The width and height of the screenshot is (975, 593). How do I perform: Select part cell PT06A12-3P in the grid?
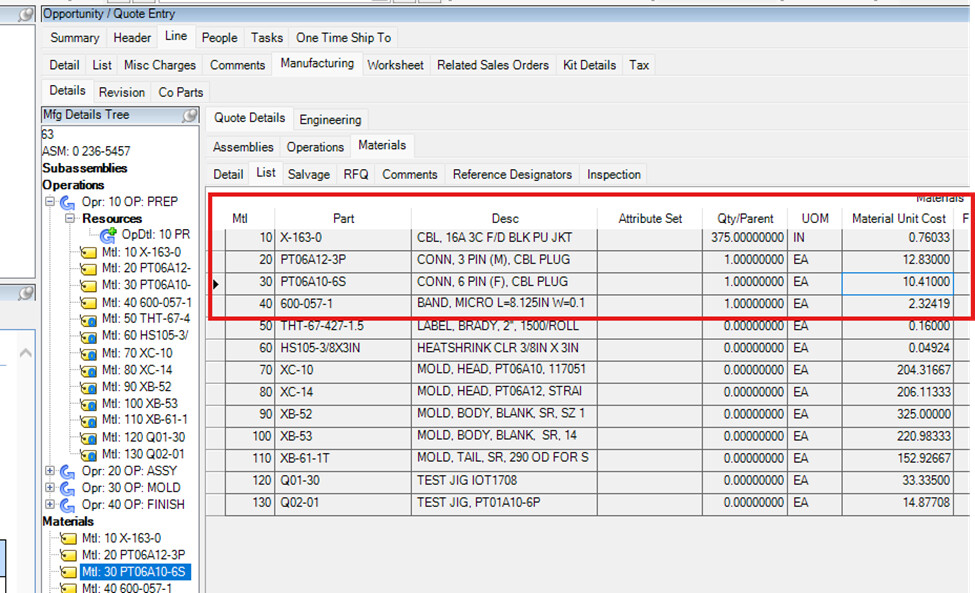(343, 260)
